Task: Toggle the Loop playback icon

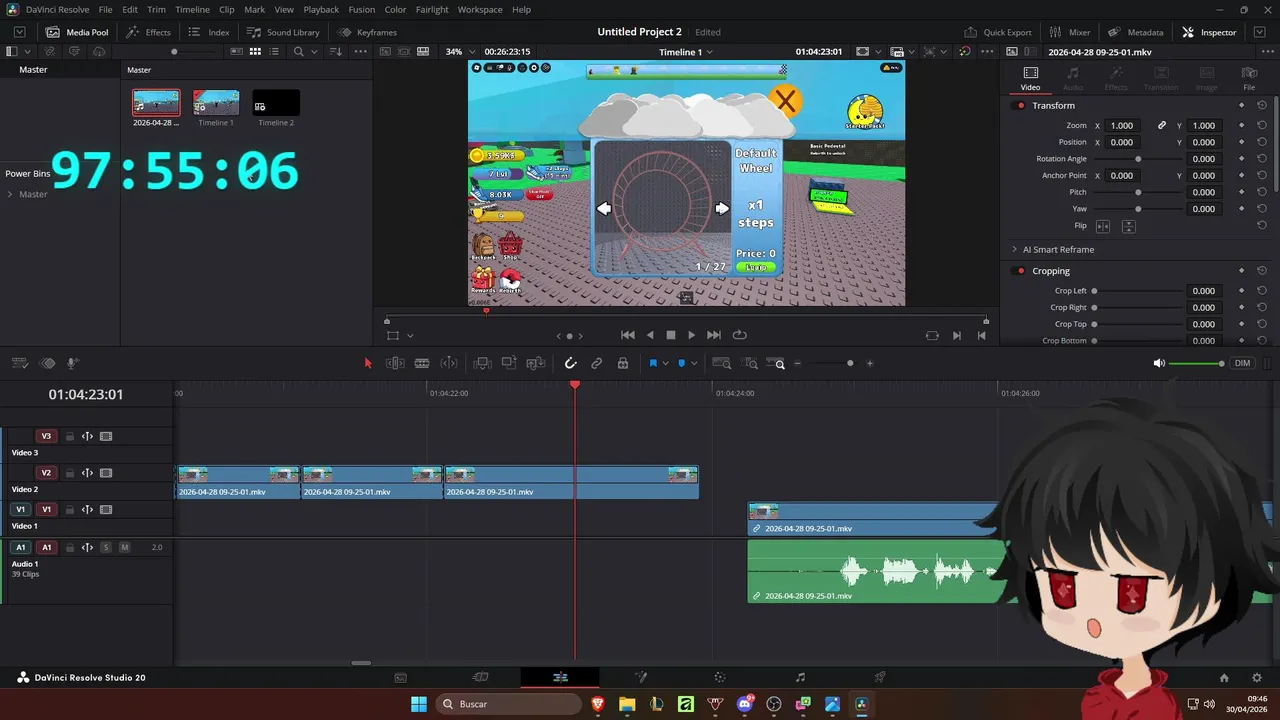Action: (740, 335)
